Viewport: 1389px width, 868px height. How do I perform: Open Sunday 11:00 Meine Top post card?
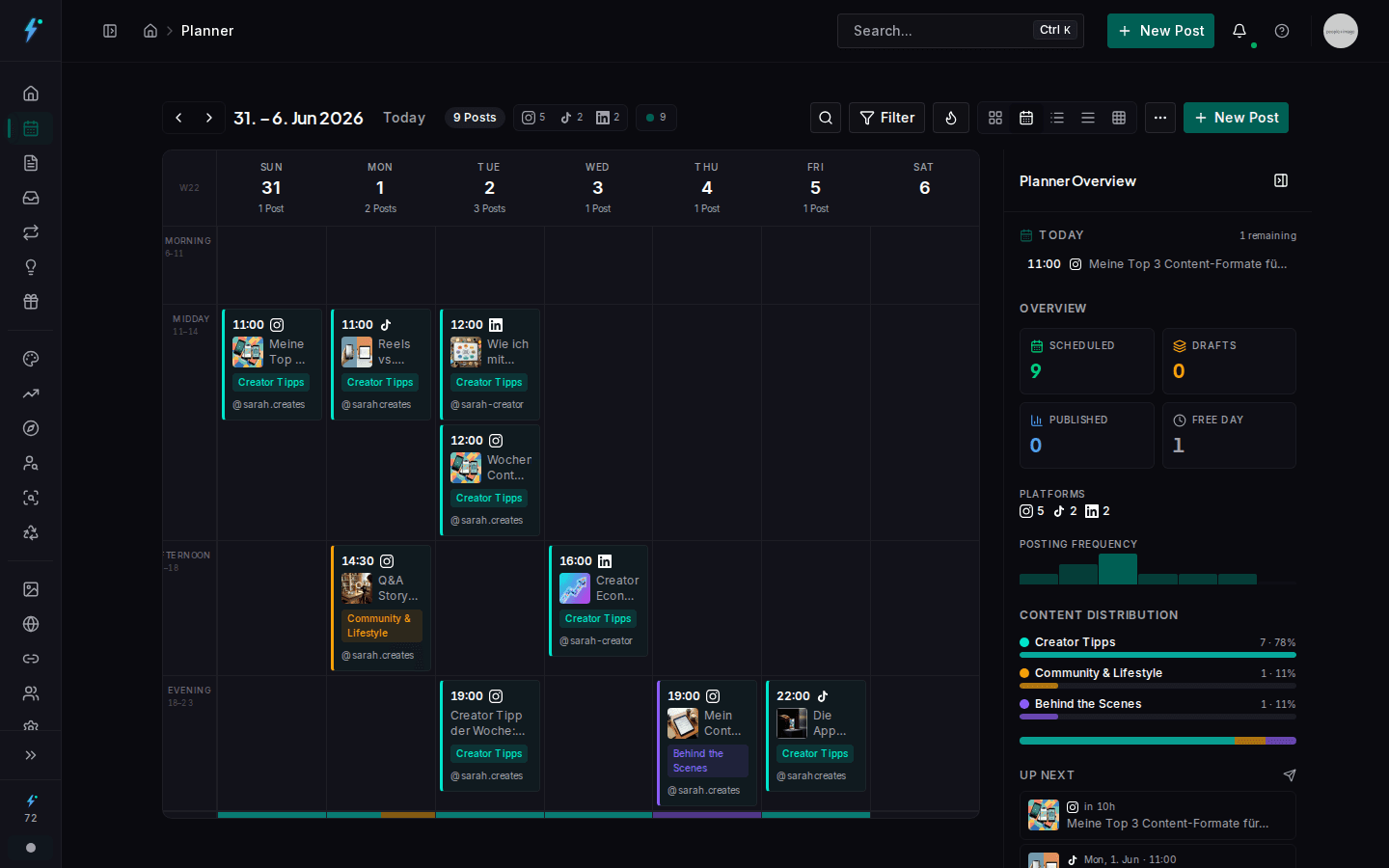272,365
